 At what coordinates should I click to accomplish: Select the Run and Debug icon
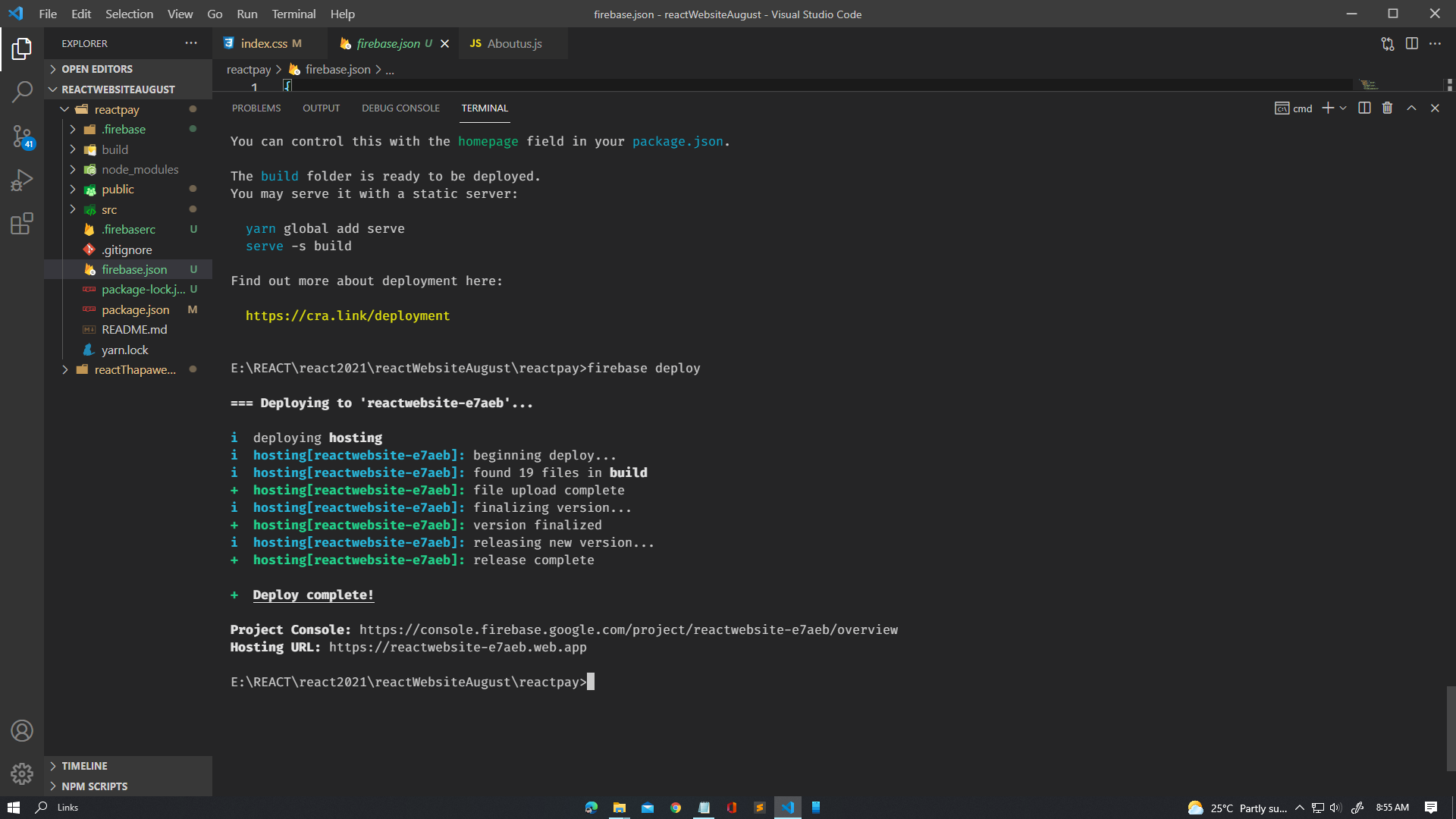click(22, 179)
